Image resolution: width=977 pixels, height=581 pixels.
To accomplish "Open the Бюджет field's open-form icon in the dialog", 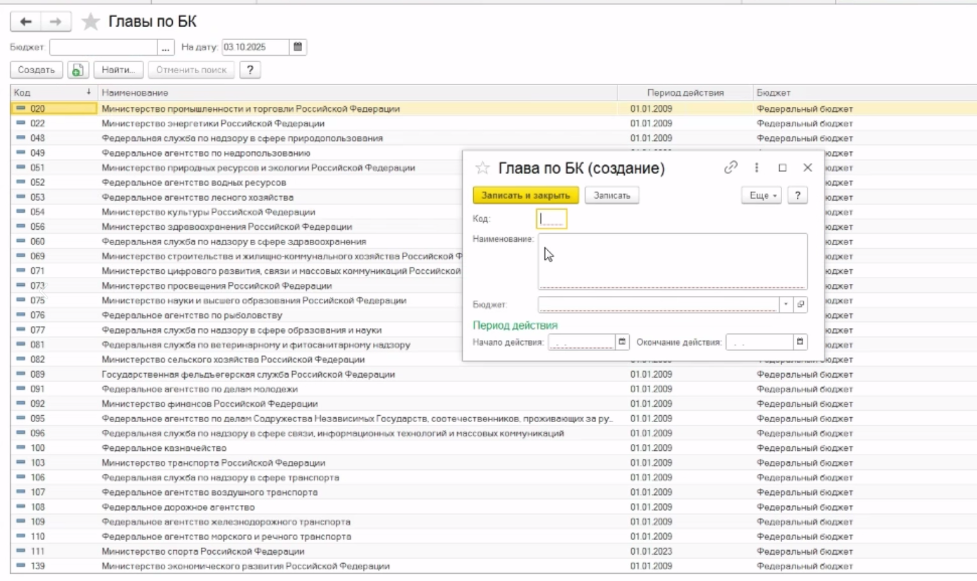I will (801, 304).
